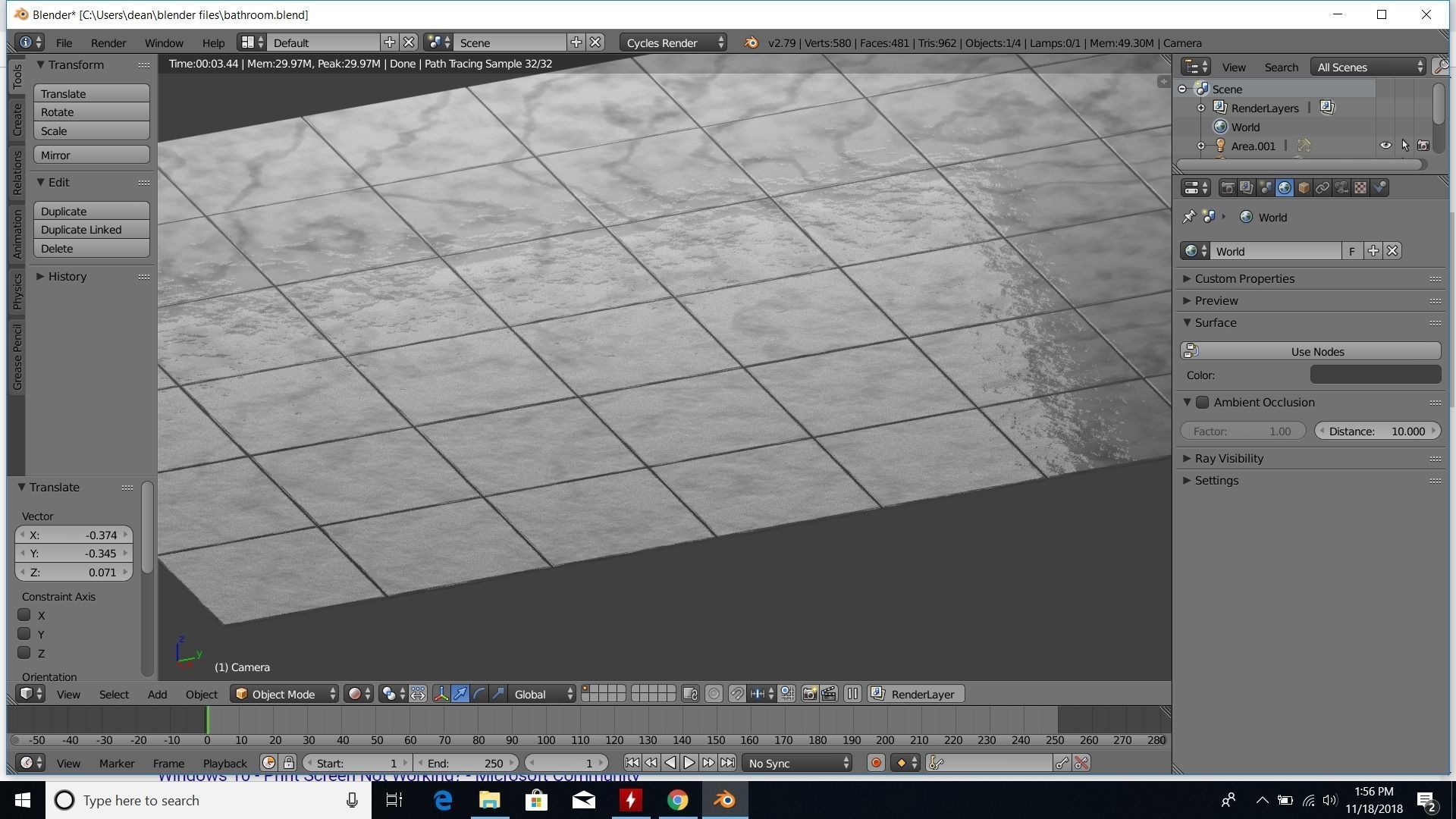1456x819 pixels.
Task: Enable the Ambient Occlusion checkbox
Action: (1203, 403)
